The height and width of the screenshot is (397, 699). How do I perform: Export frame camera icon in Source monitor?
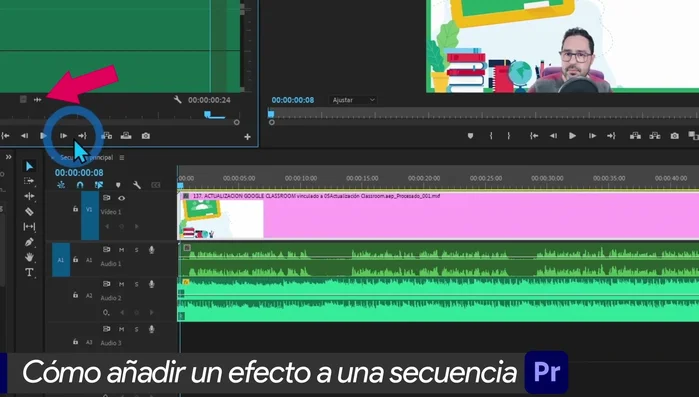point(146,136)
